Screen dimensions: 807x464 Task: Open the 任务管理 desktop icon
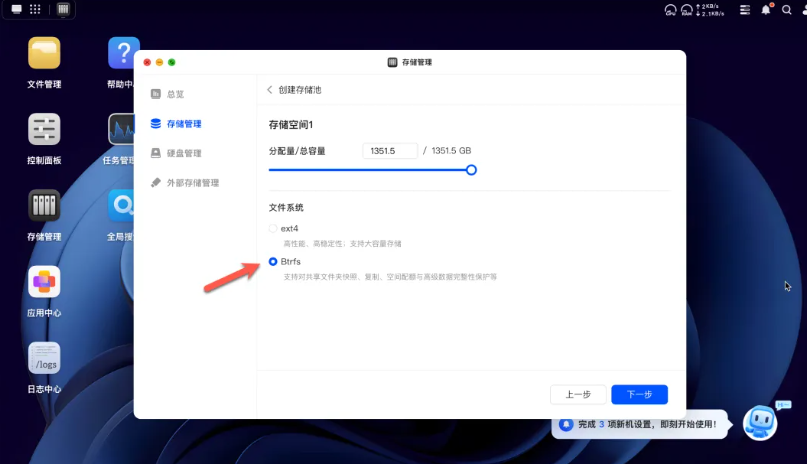121,129
